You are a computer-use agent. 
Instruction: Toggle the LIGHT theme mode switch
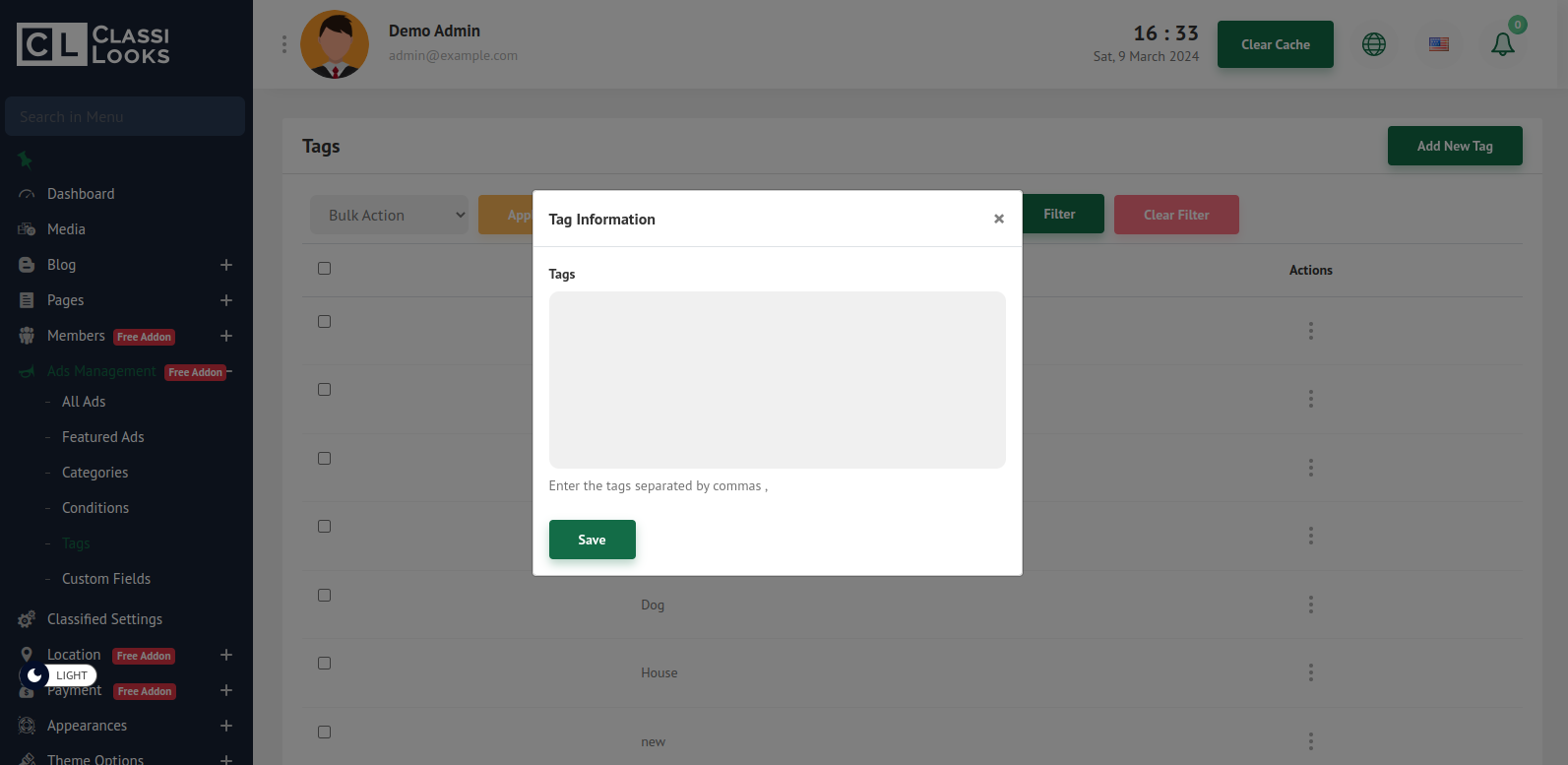click(58, 675)
